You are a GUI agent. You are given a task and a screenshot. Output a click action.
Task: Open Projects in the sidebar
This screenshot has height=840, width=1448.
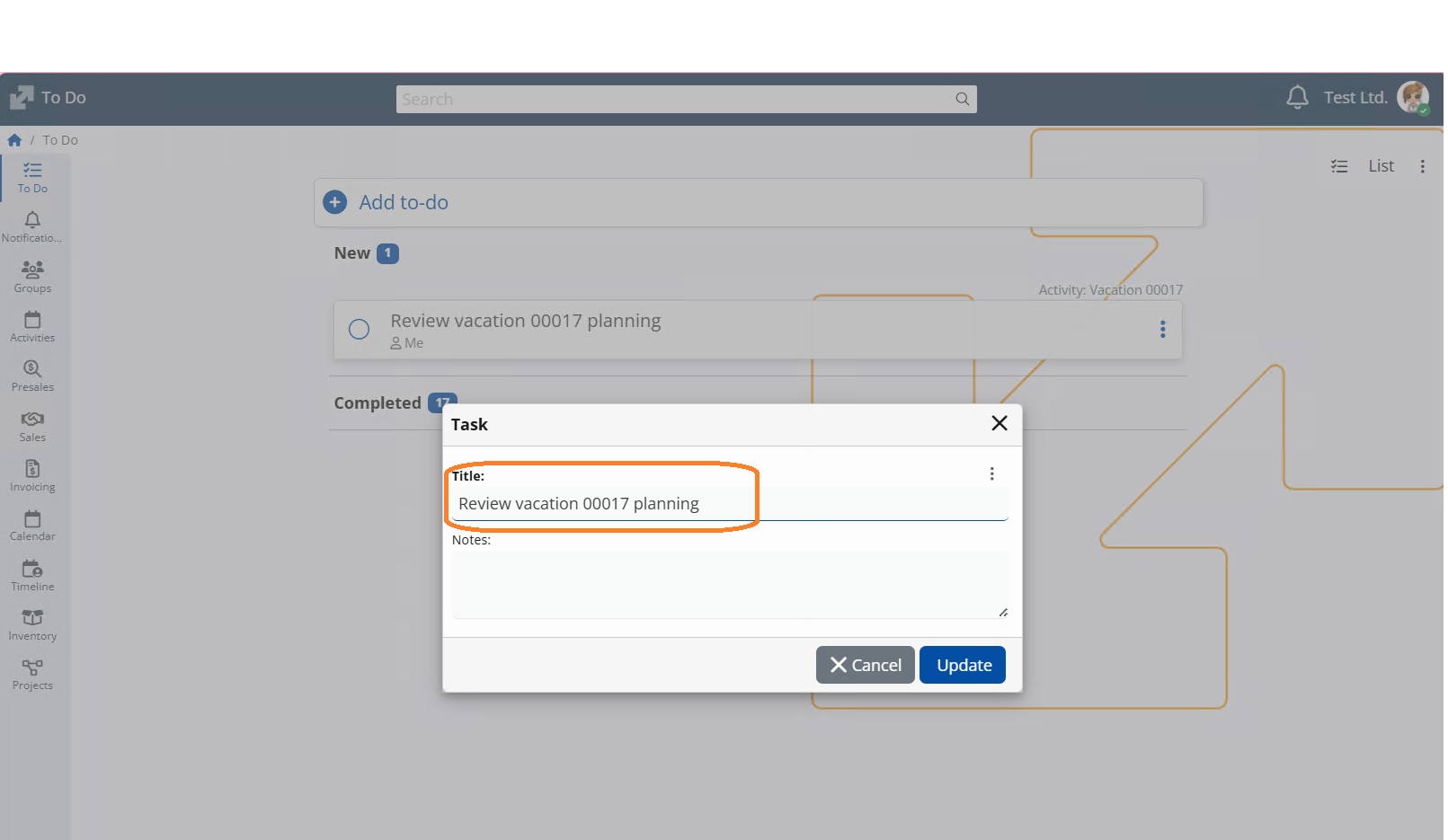(32, 675)
